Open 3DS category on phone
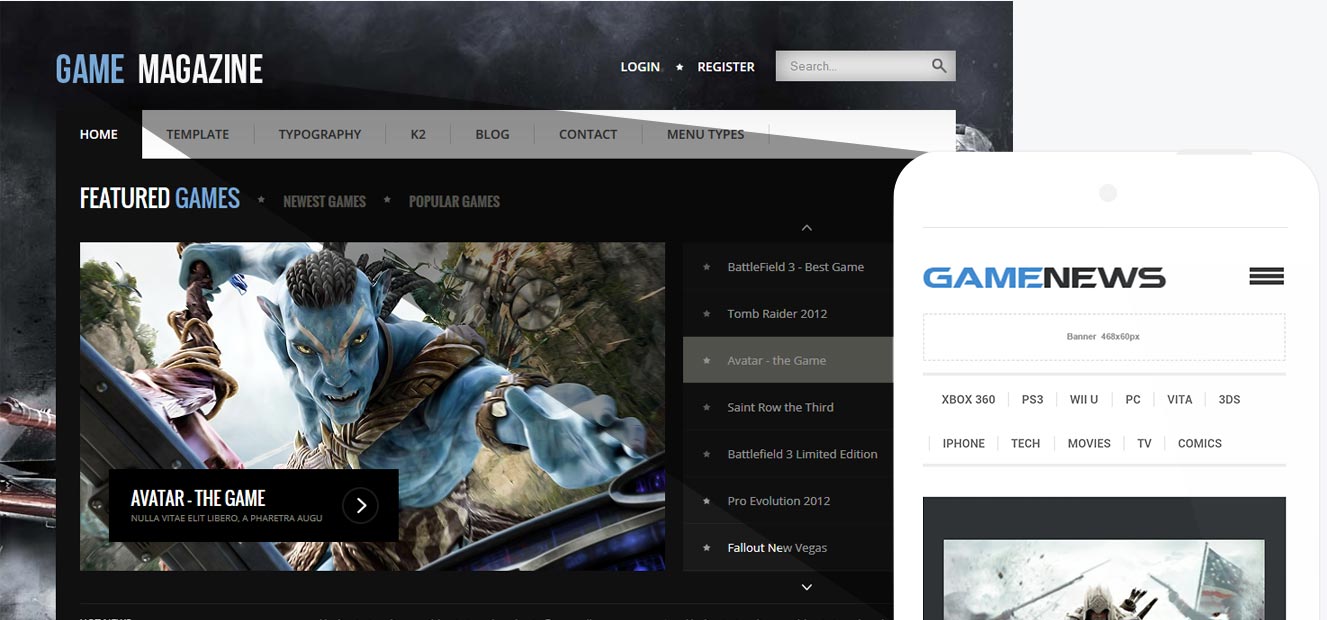 click(x=1229, y=399)
